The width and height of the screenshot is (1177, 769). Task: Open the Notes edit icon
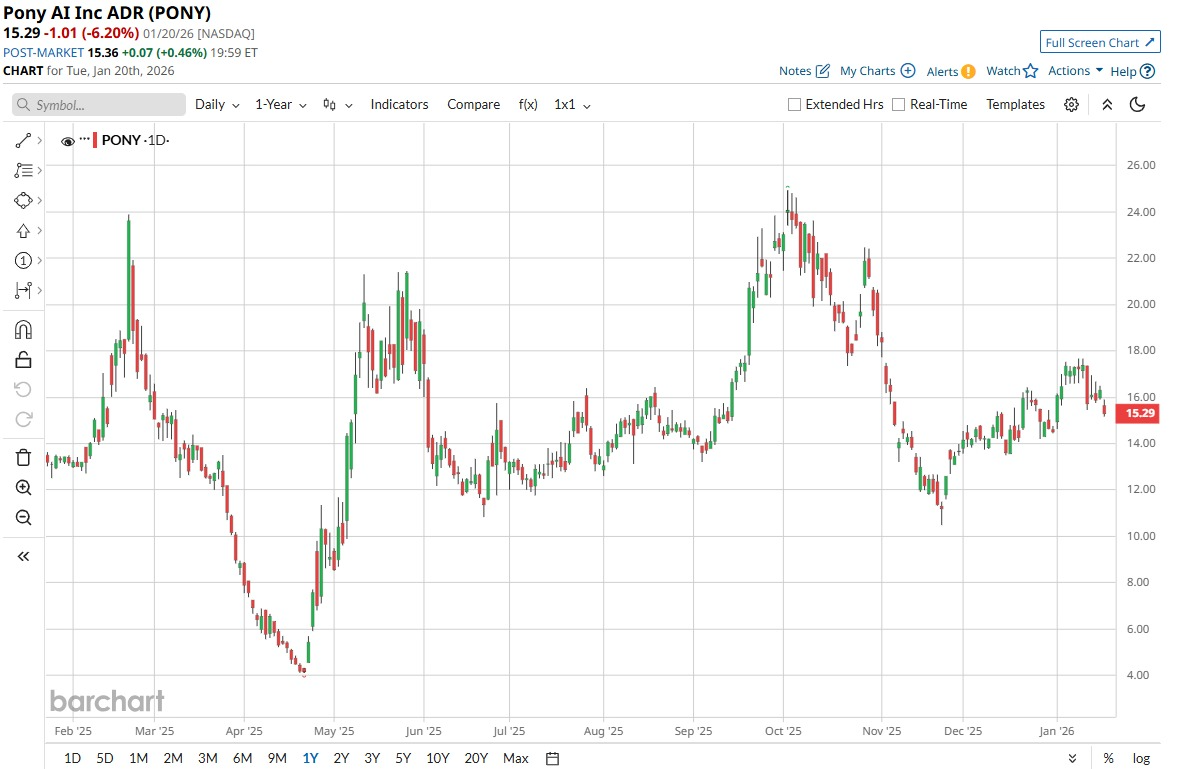[823, 71]
